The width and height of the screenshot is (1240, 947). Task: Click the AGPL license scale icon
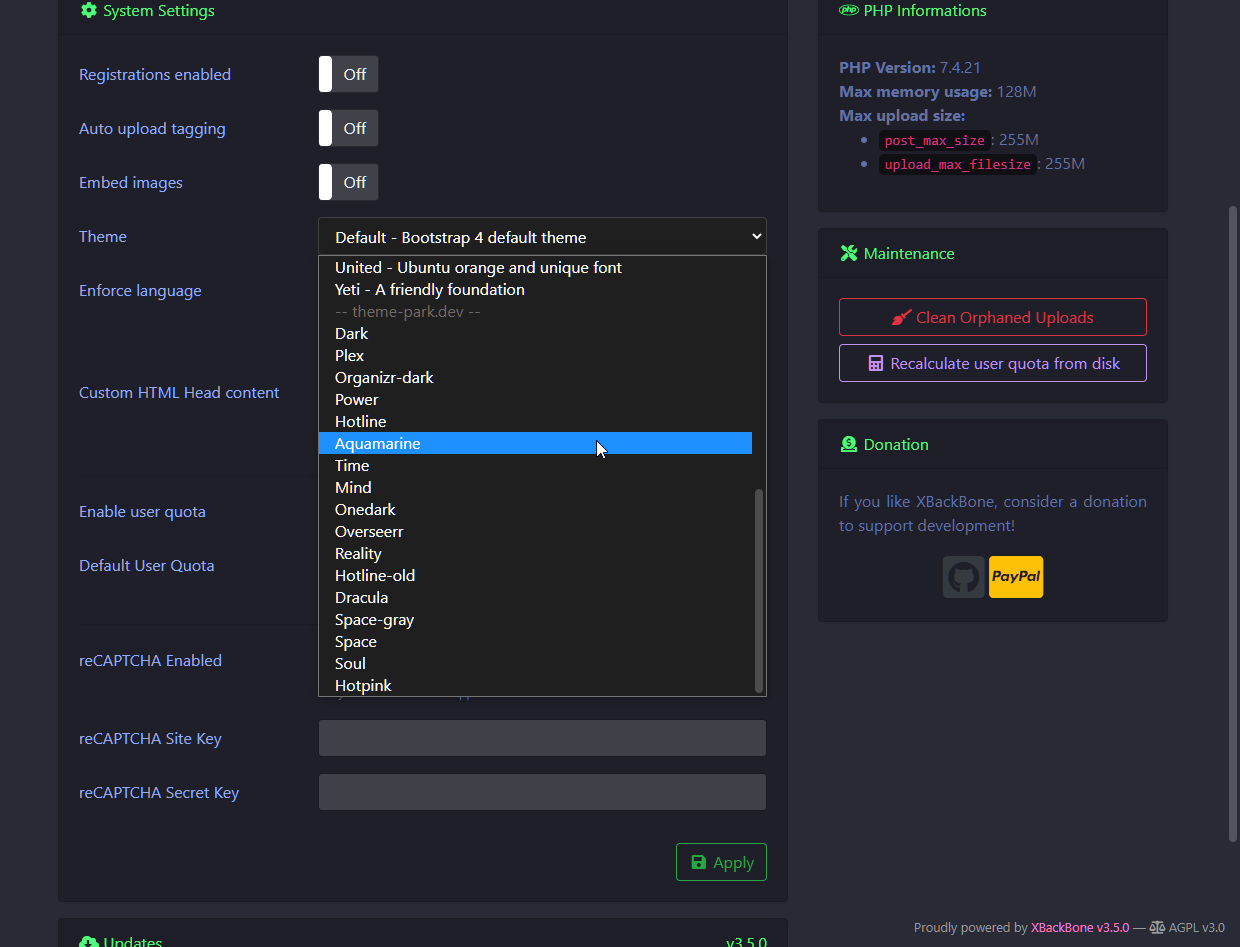tap(1157, 928)
